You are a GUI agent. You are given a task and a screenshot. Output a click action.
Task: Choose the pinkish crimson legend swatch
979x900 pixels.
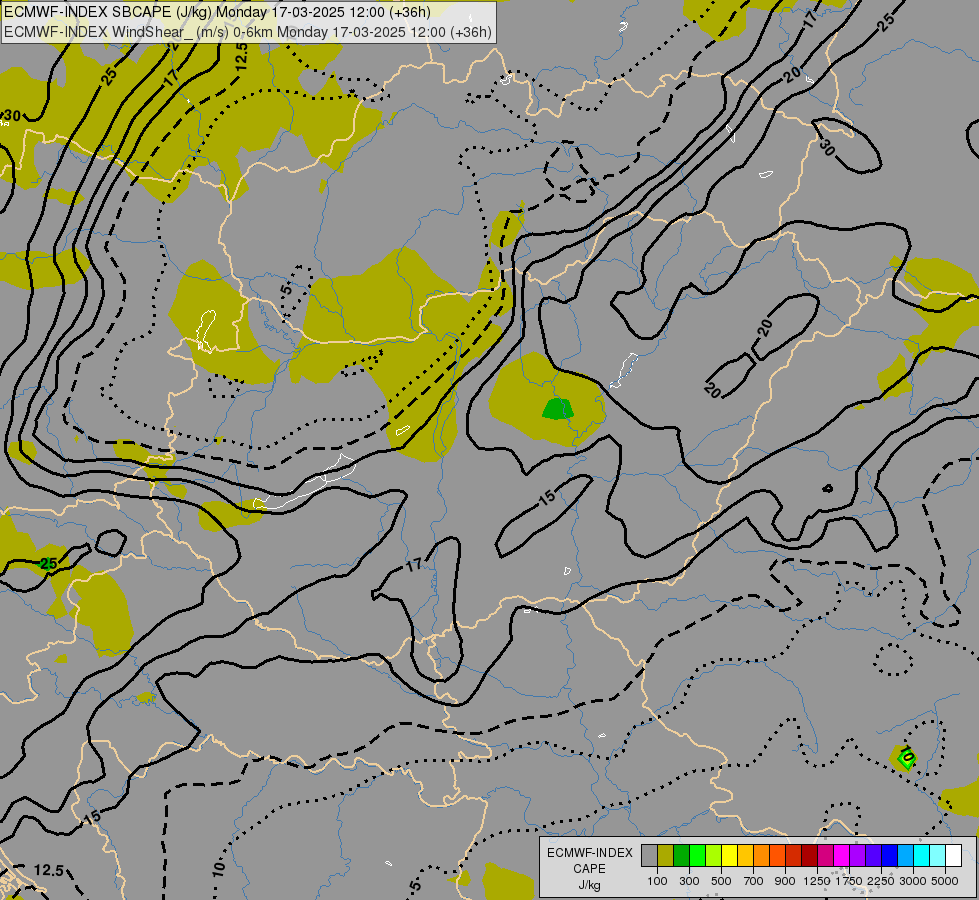coord(826,855)
